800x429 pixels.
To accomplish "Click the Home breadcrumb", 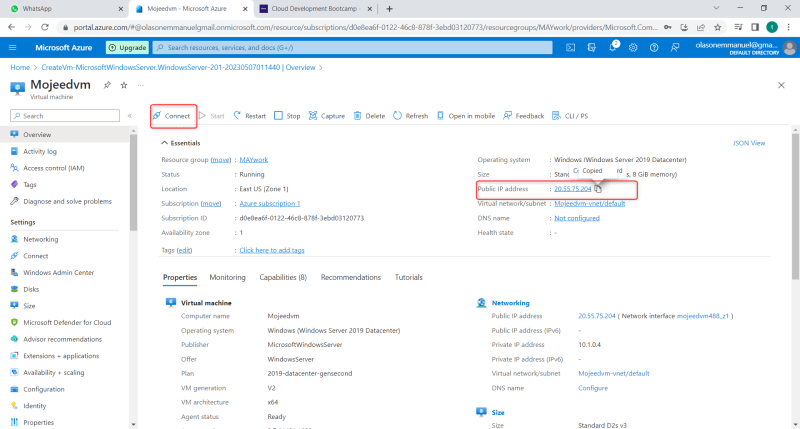I will click(x=20, y=67).
